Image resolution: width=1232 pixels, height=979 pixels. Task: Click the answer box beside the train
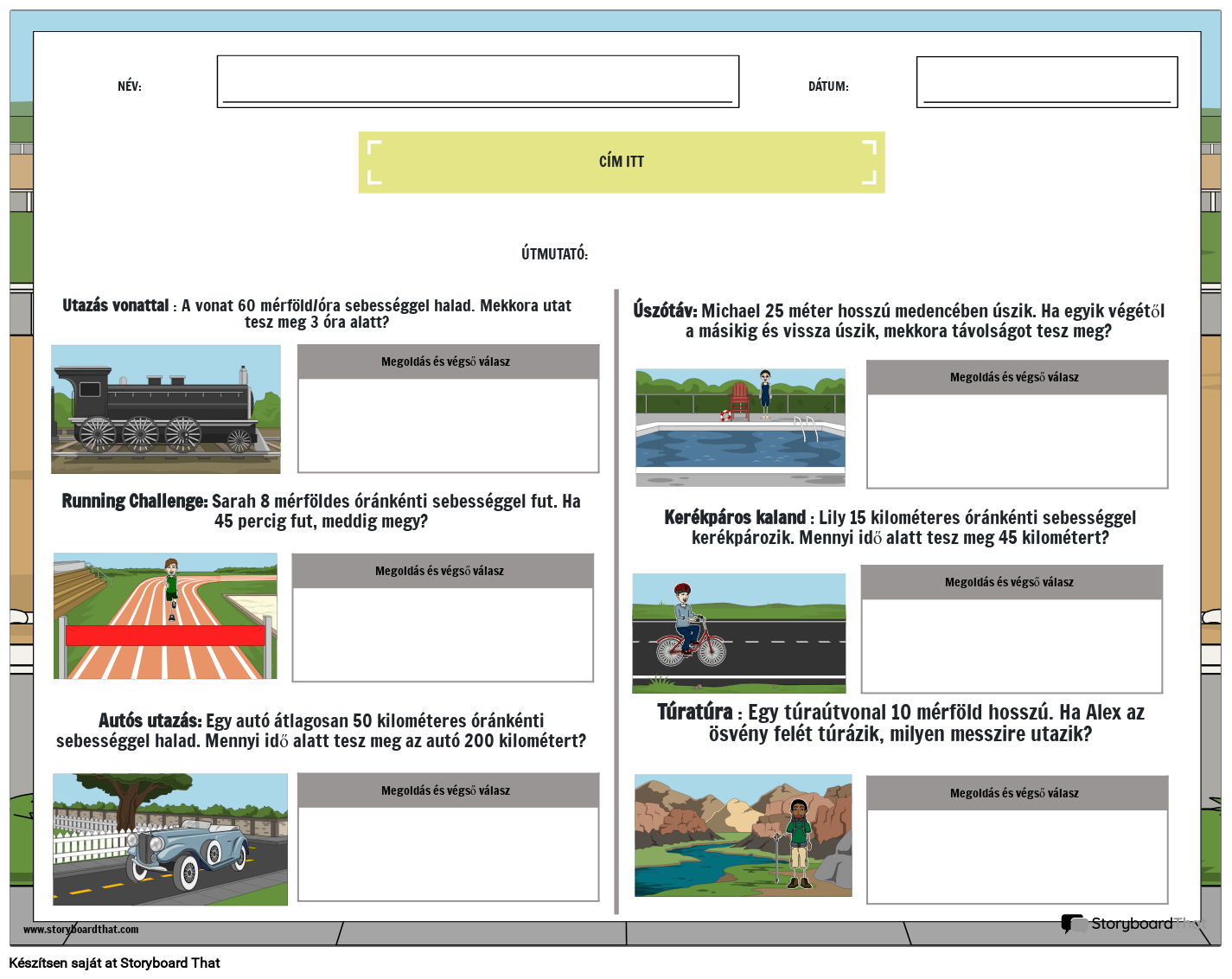tap(448, 425)
